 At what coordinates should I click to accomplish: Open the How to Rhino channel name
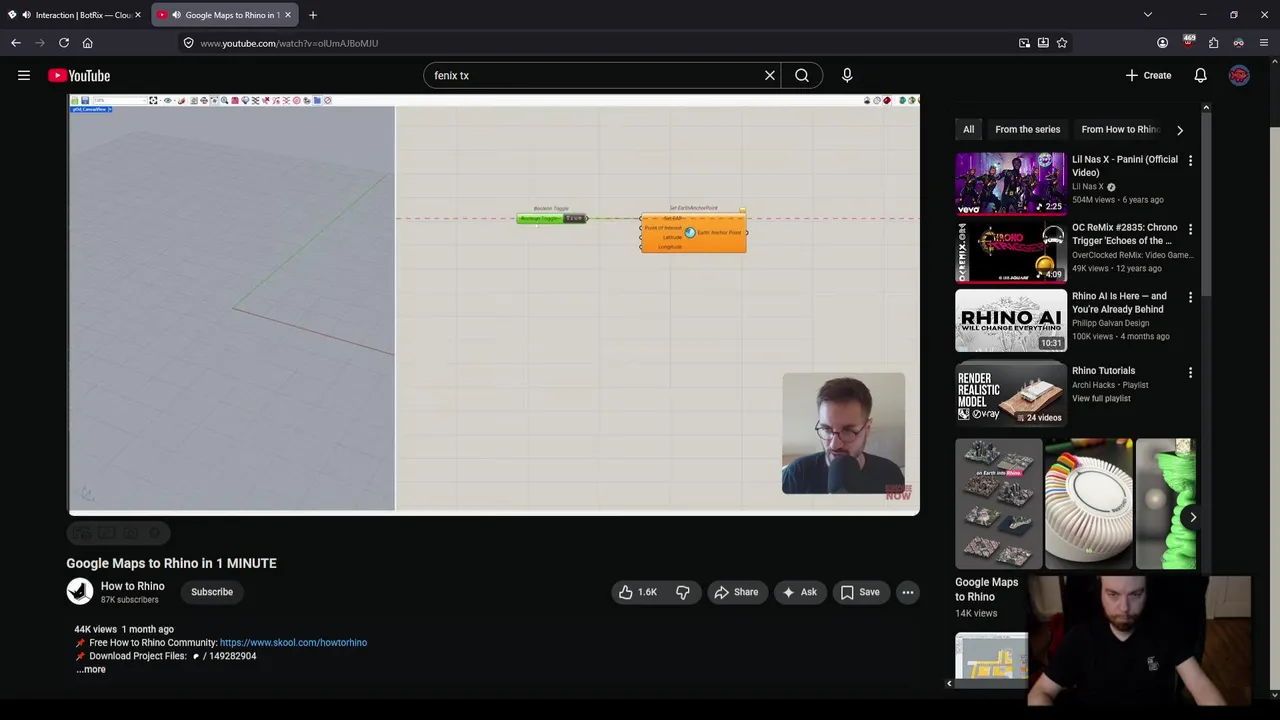(x=132, y=586)
